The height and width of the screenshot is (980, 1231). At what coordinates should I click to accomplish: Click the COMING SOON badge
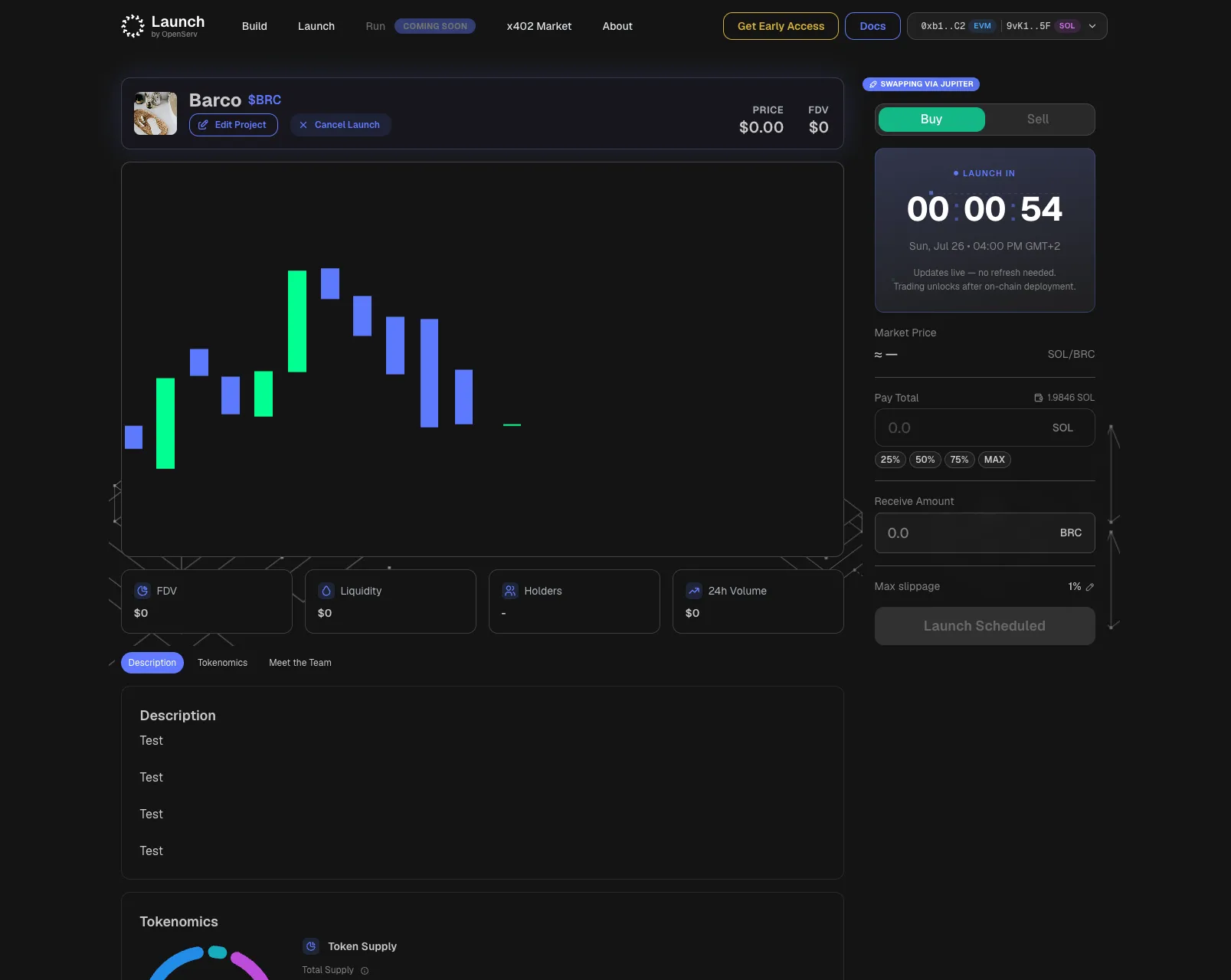(x=435, y=26)
